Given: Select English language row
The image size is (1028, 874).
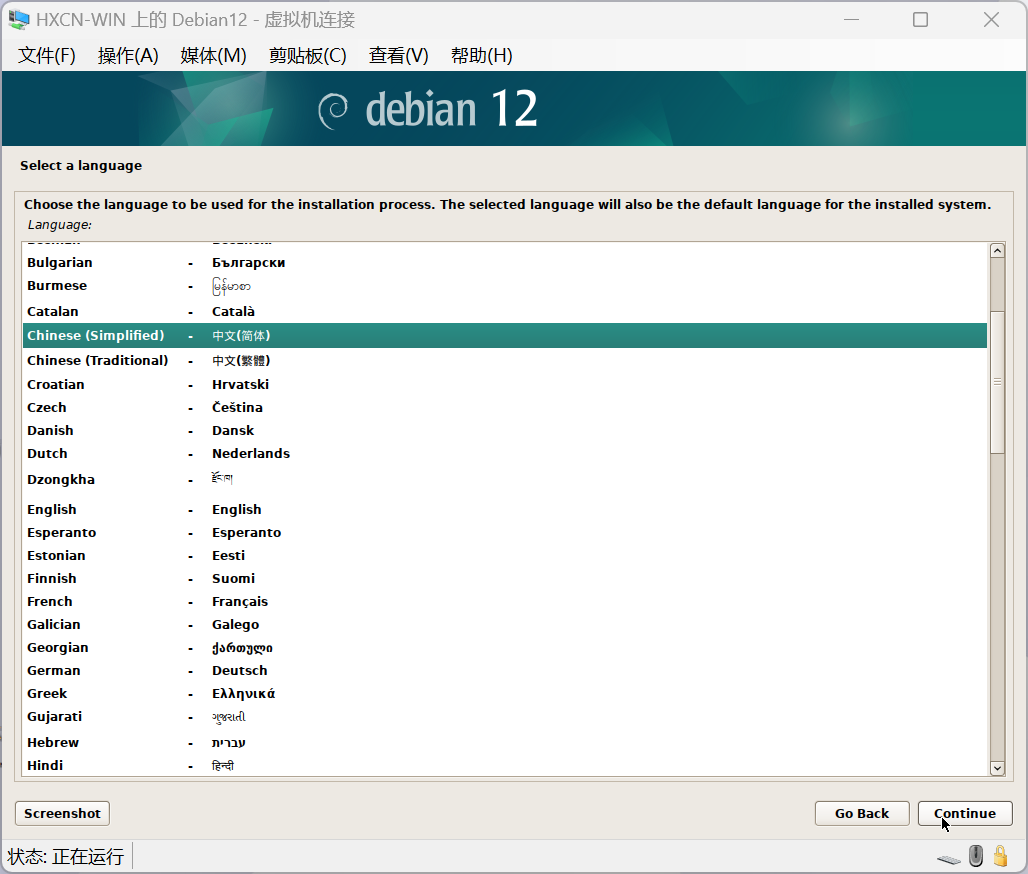Looking at the screenshot, I should [505, 509].
